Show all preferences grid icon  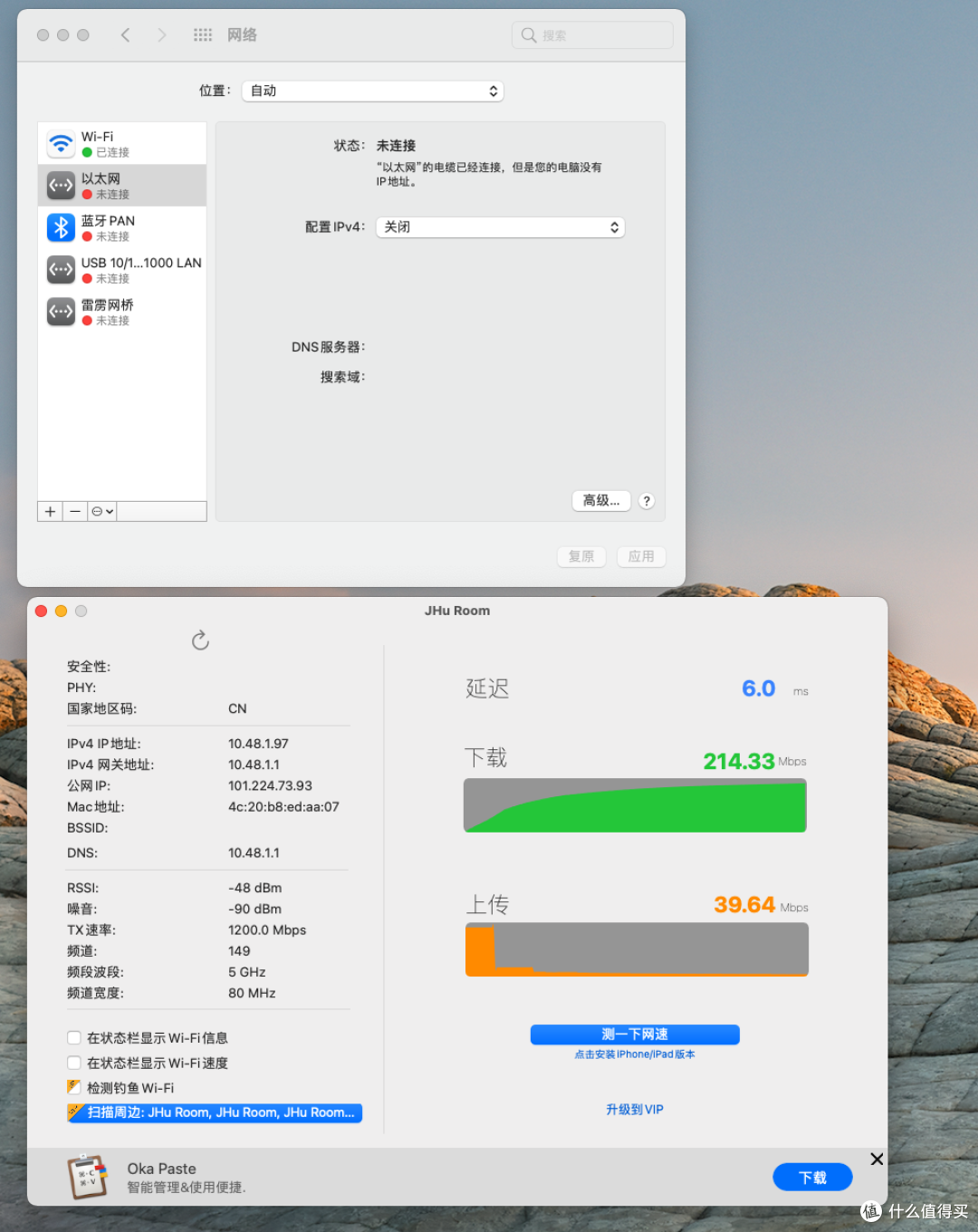point(203,35)
